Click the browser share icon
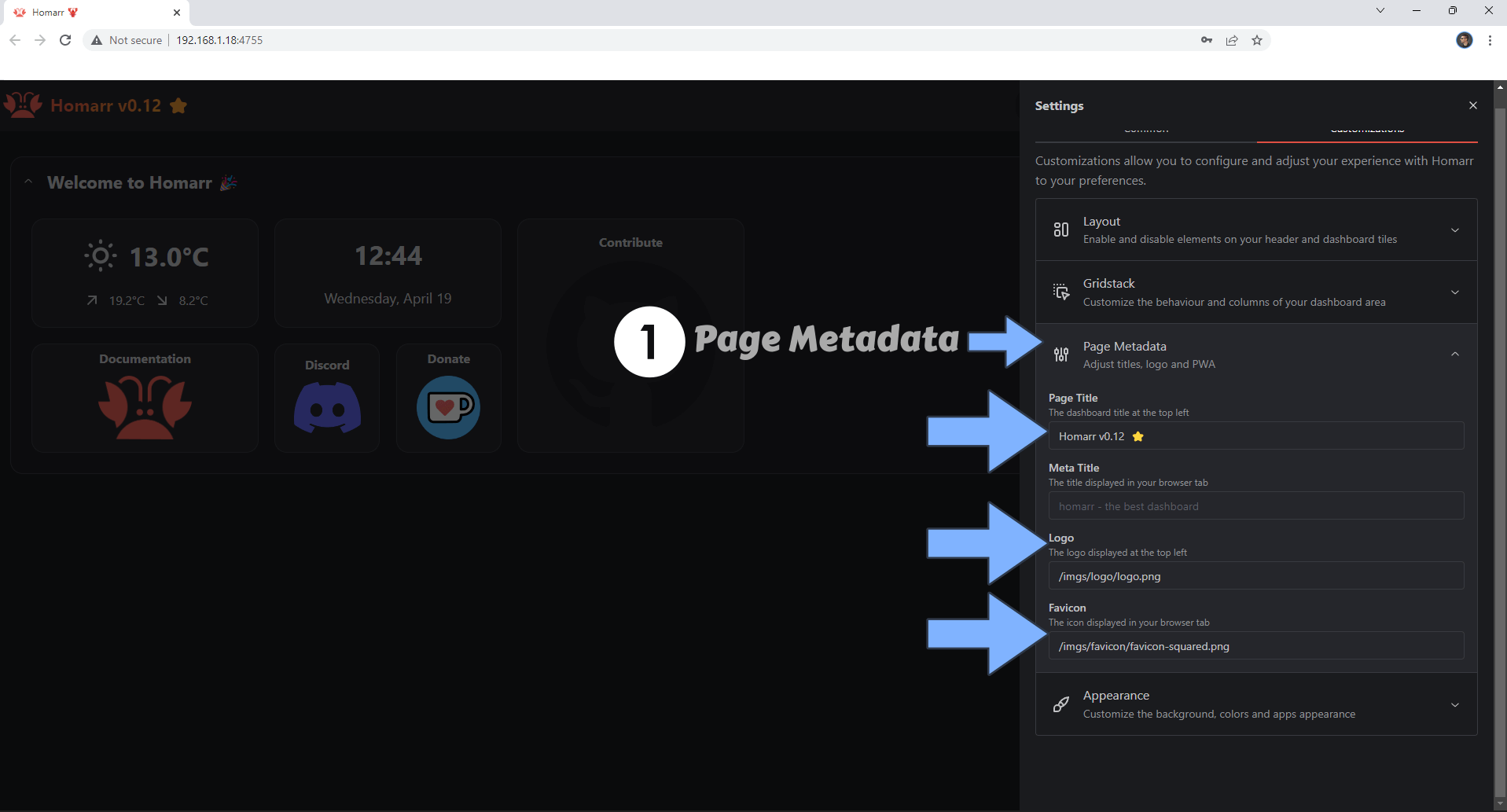1507x812 pixels. (1232, 40)
